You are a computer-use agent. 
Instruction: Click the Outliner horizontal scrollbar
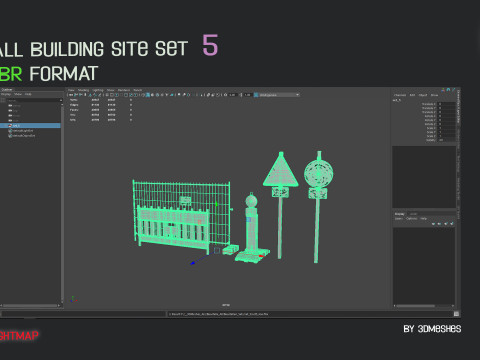point(30,305)
